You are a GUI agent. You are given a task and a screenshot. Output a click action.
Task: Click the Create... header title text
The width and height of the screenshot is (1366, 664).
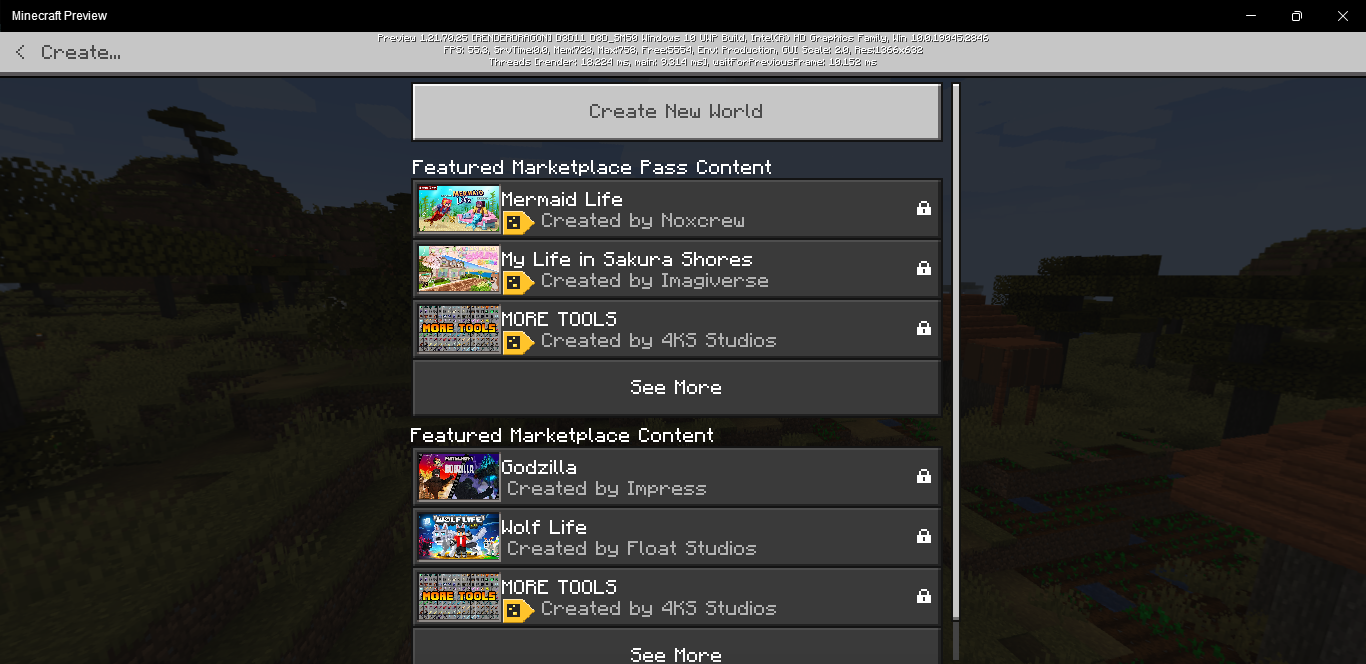81,52
